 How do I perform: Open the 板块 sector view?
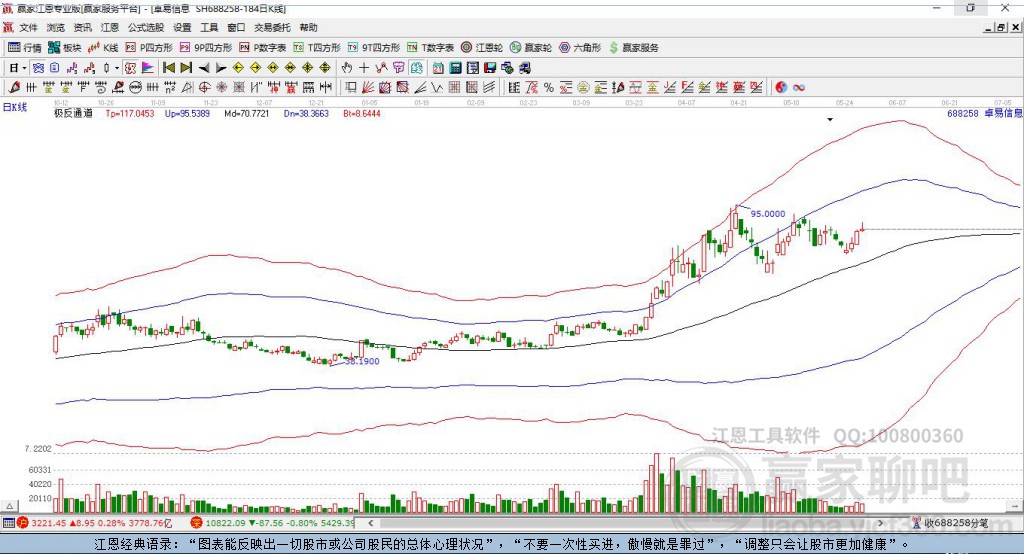(x=65, y=48)
